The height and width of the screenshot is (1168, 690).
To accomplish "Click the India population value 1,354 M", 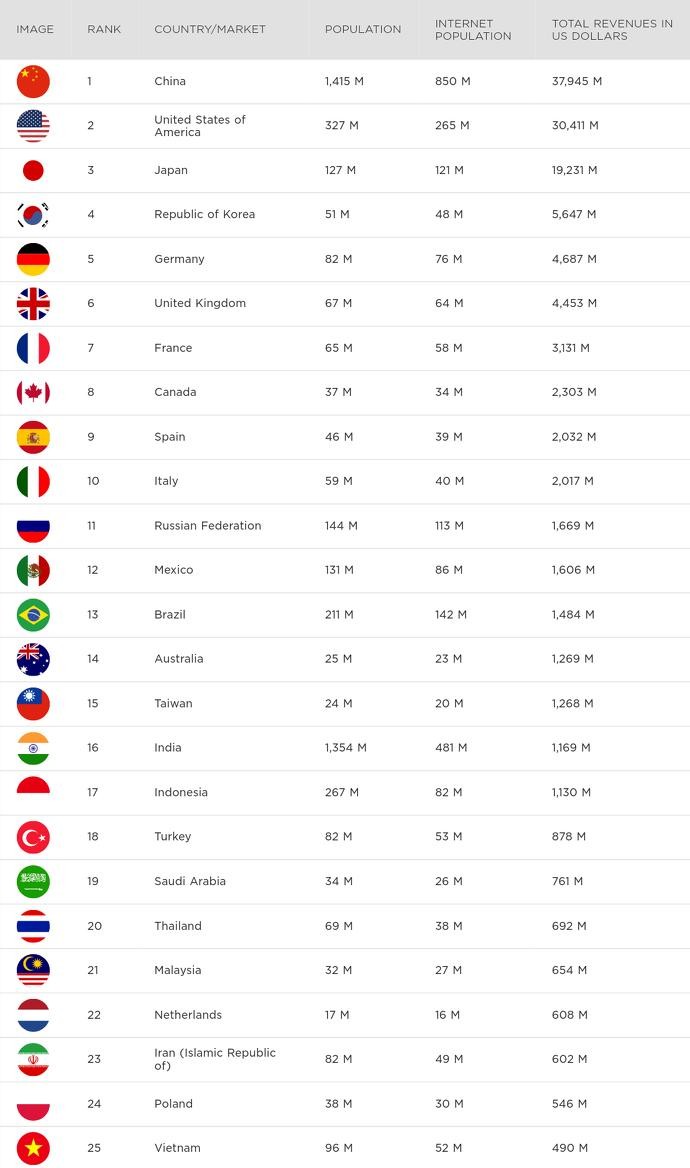I will (x=346, y=747).
